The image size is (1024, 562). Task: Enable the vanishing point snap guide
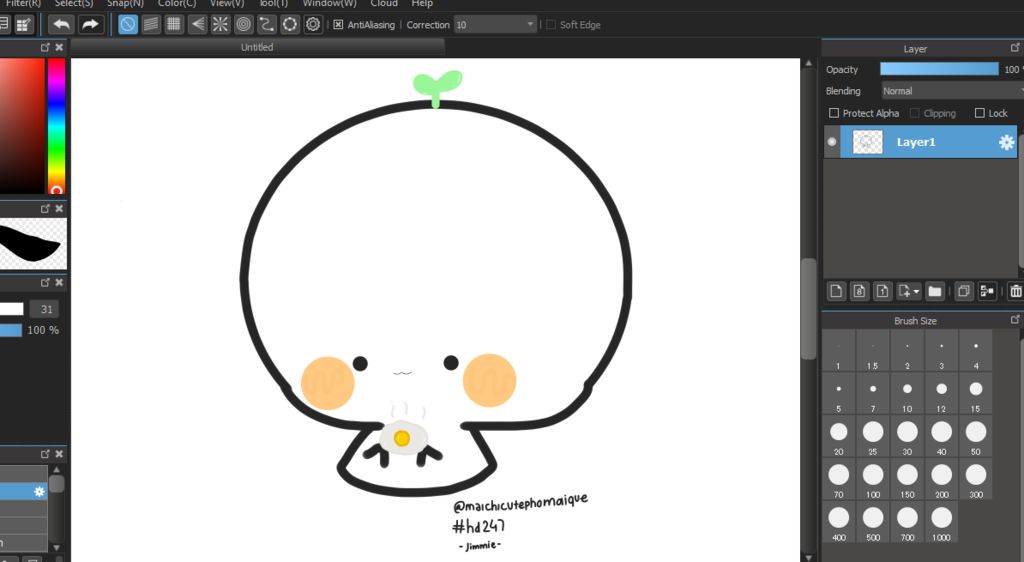pos(197,25)
